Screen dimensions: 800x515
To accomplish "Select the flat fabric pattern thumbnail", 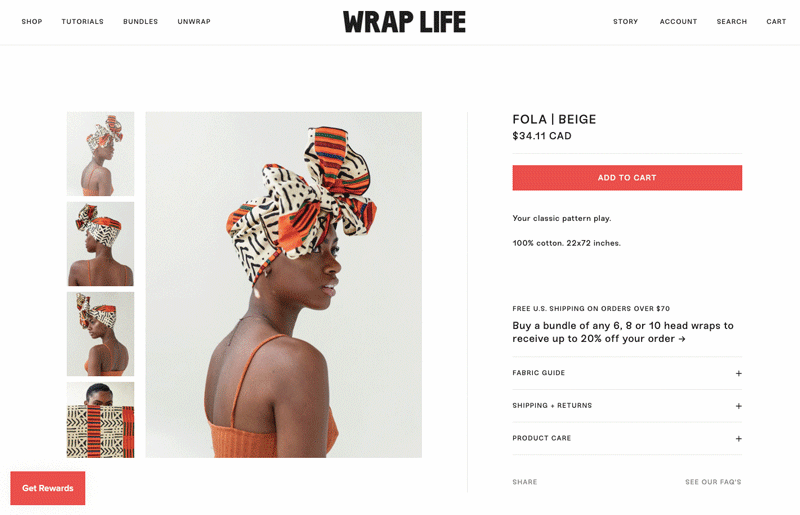I will 101,420.
